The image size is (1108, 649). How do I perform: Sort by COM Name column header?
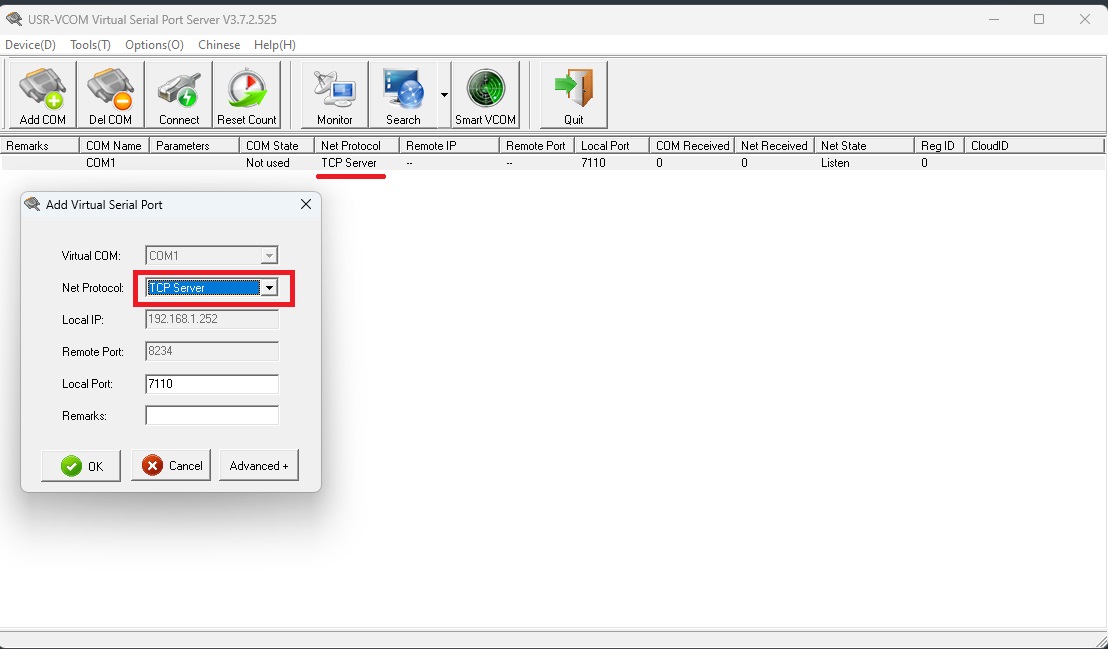(114, 146)
